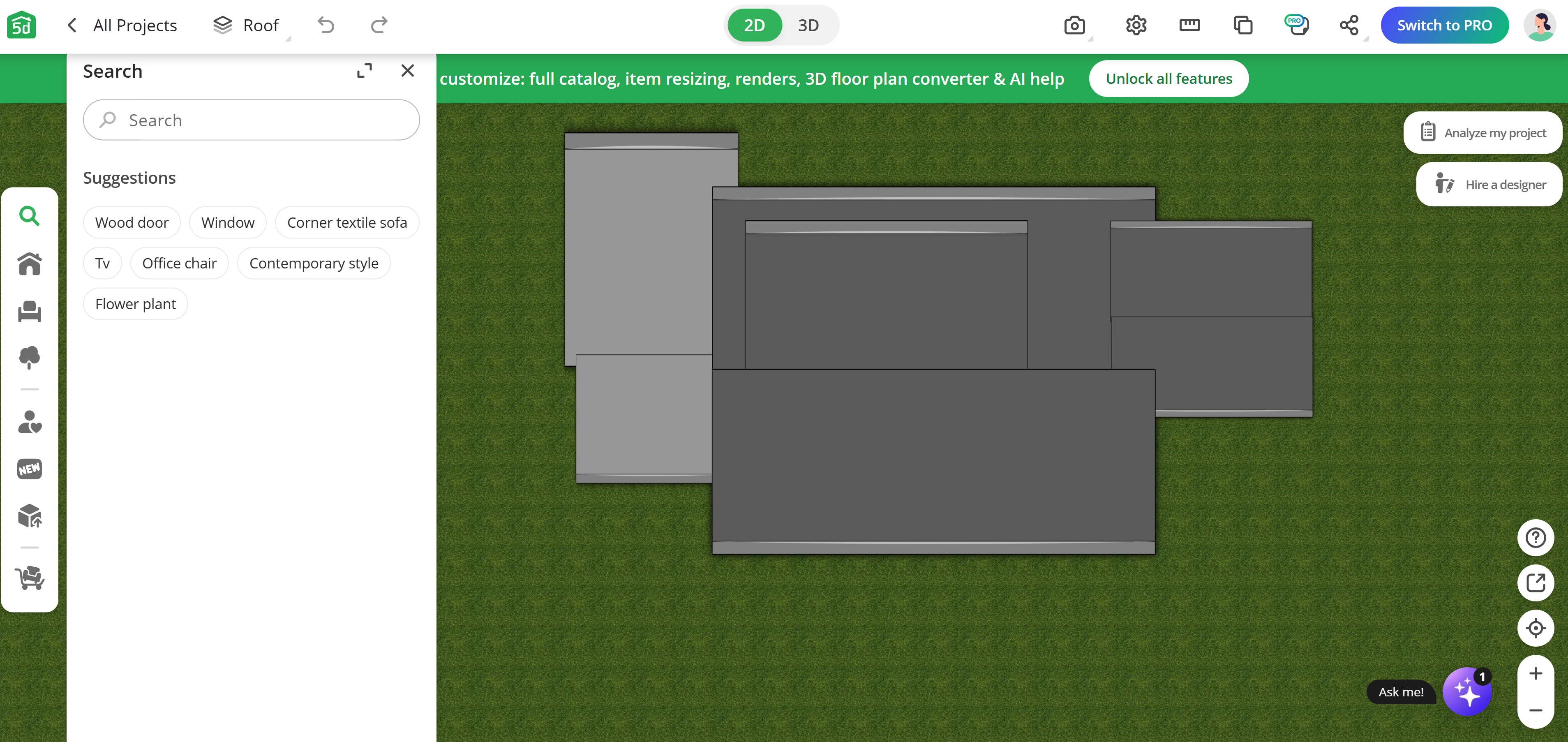Viewport: 1568px width, 742px height.
Task: Open the shopping cart sidebar icon
Action: (29, 578)
